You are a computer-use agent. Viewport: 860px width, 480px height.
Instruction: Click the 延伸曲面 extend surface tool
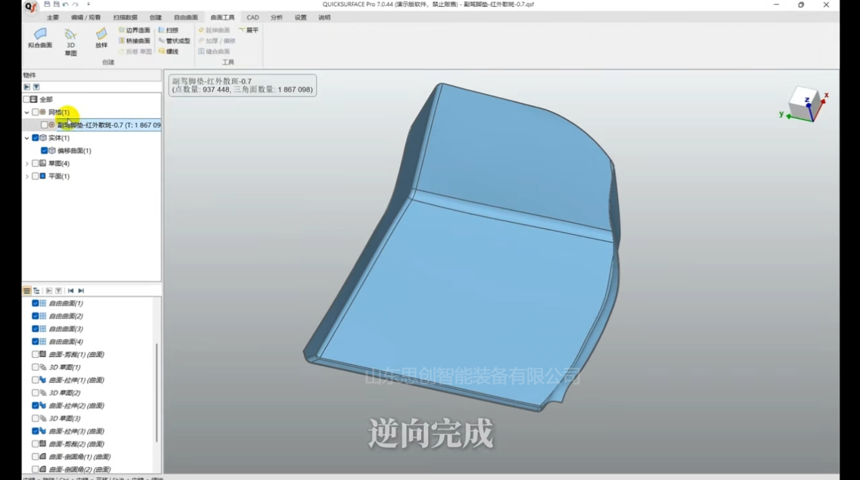tap(214, 30)
